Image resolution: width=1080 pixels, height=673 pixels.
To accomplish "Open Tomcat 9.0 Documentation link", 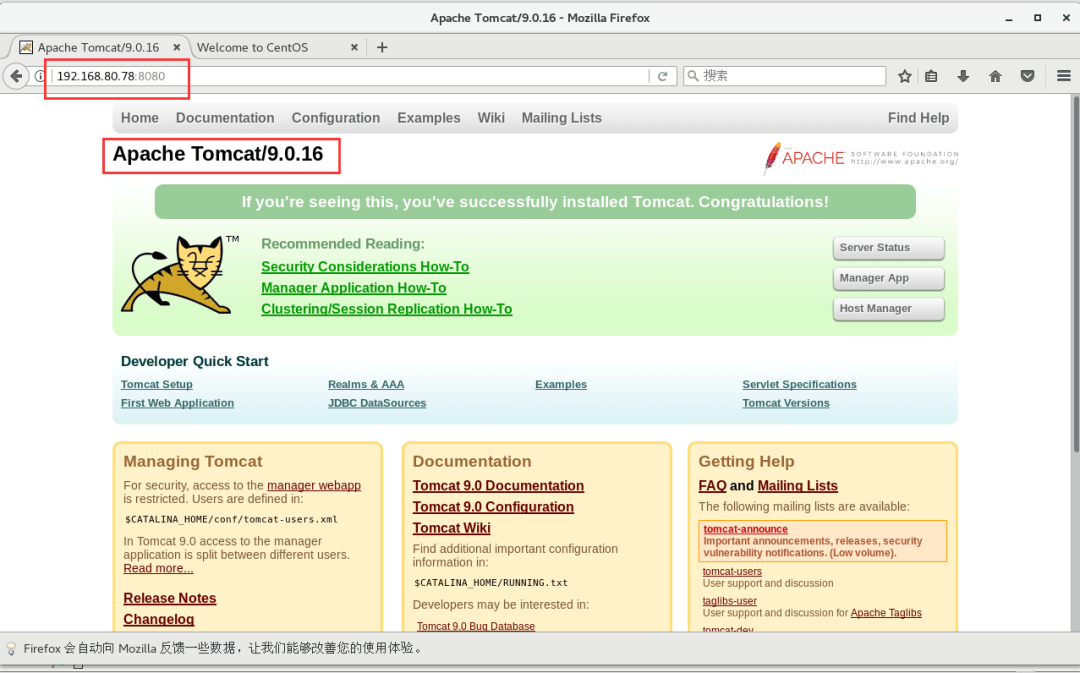I will point(498,486).
